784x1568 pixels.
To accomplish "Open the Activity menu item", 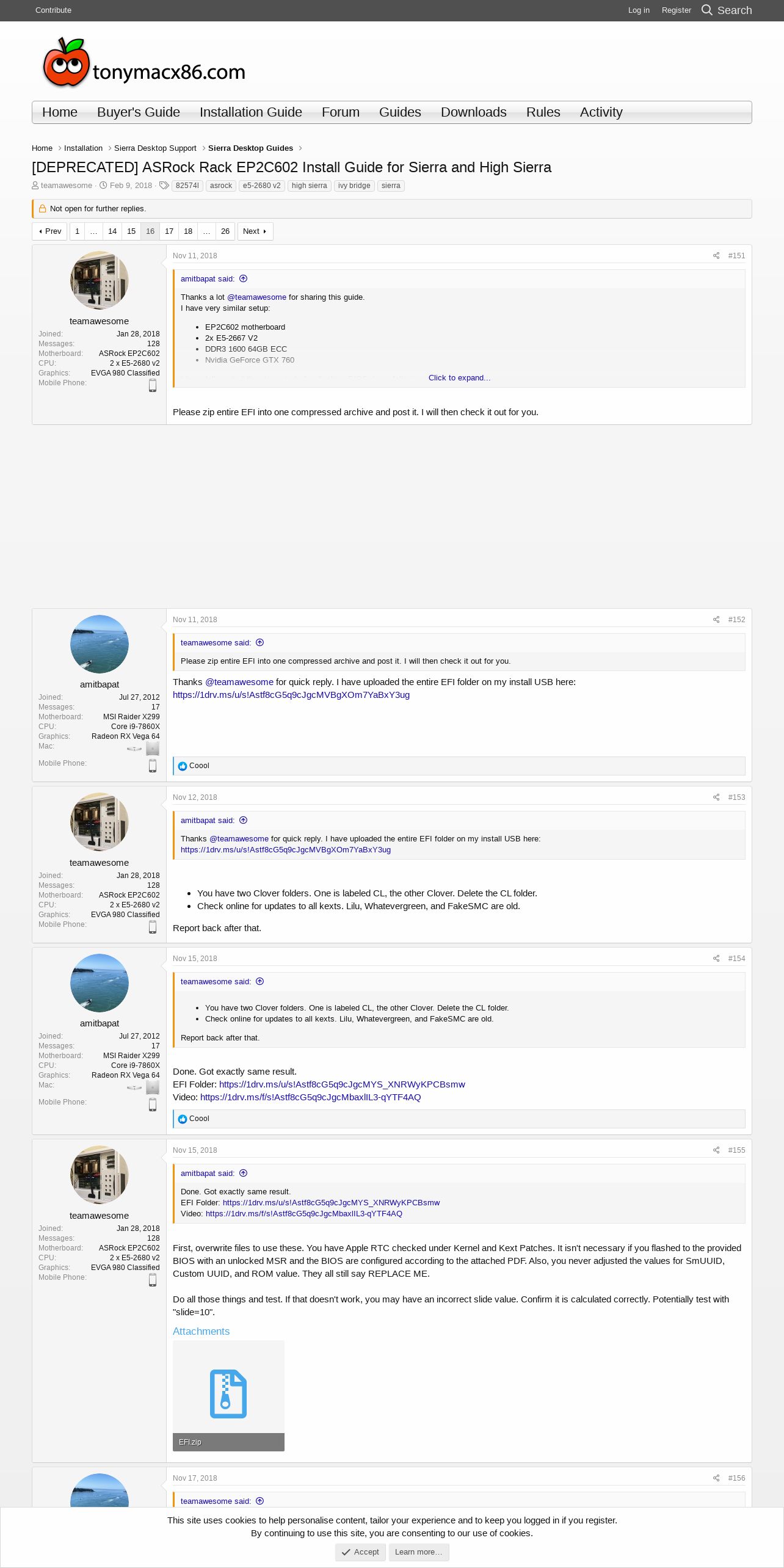I will (x=601, y=112).
